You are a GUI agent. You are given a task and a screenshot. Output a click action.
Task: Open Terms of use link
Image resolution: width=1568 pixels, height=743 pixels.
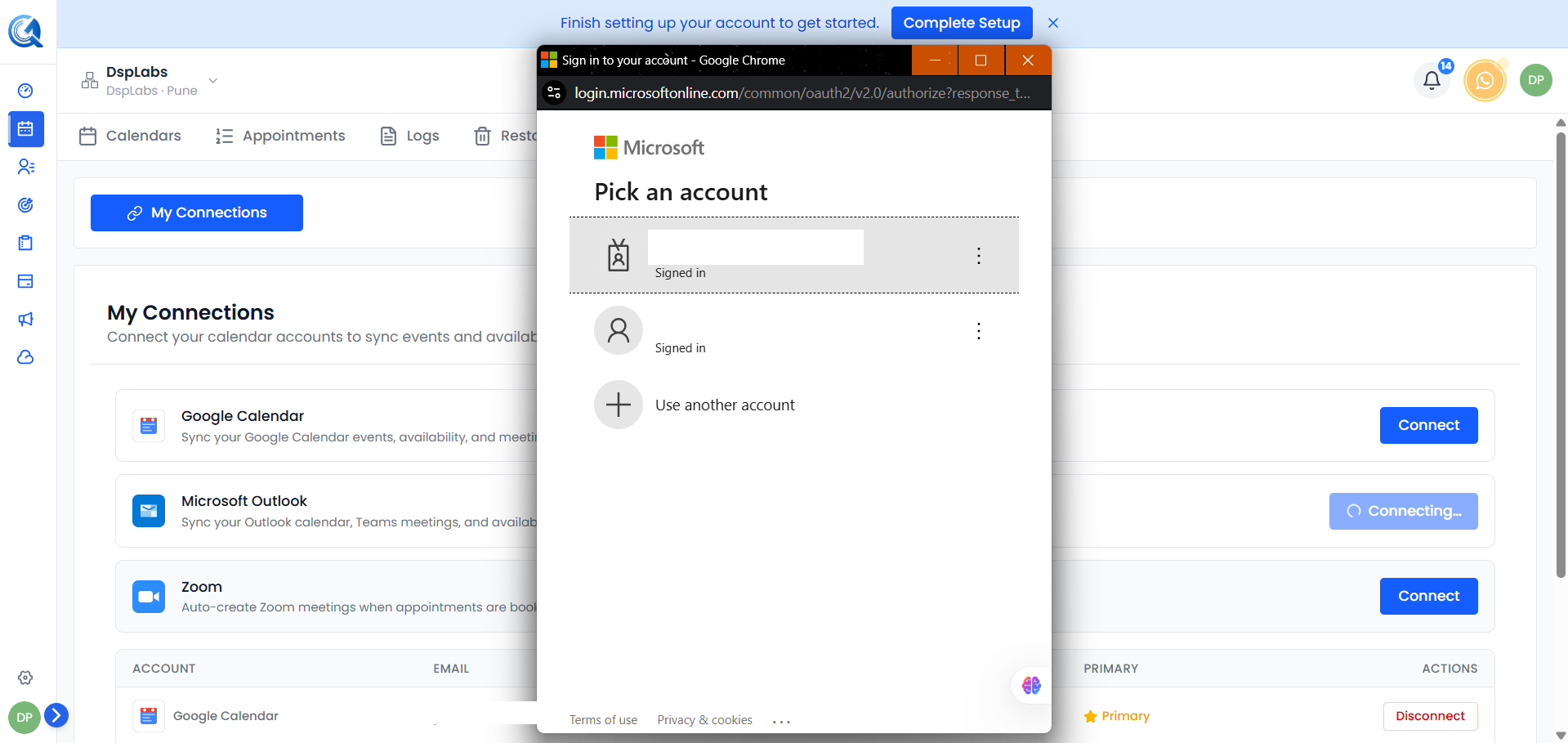click(603, 720)
